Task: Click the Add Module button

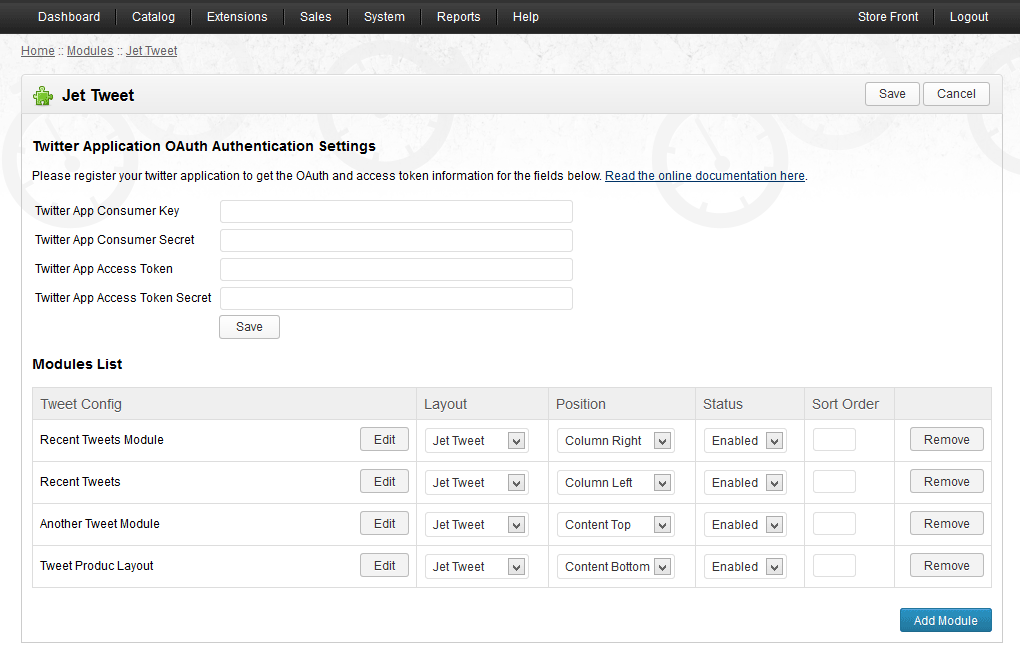Action: (x=946, y=620)
